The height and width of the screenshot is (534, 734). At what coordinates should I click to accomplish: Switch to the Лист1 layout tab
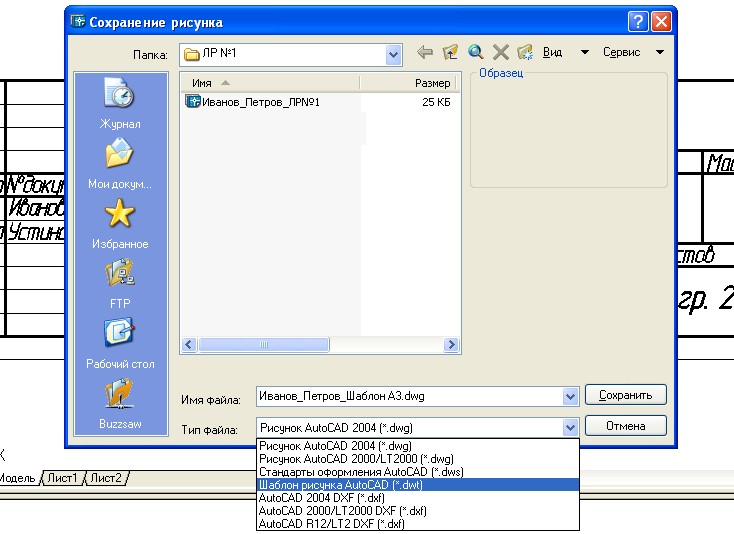(x=63, y=478)
